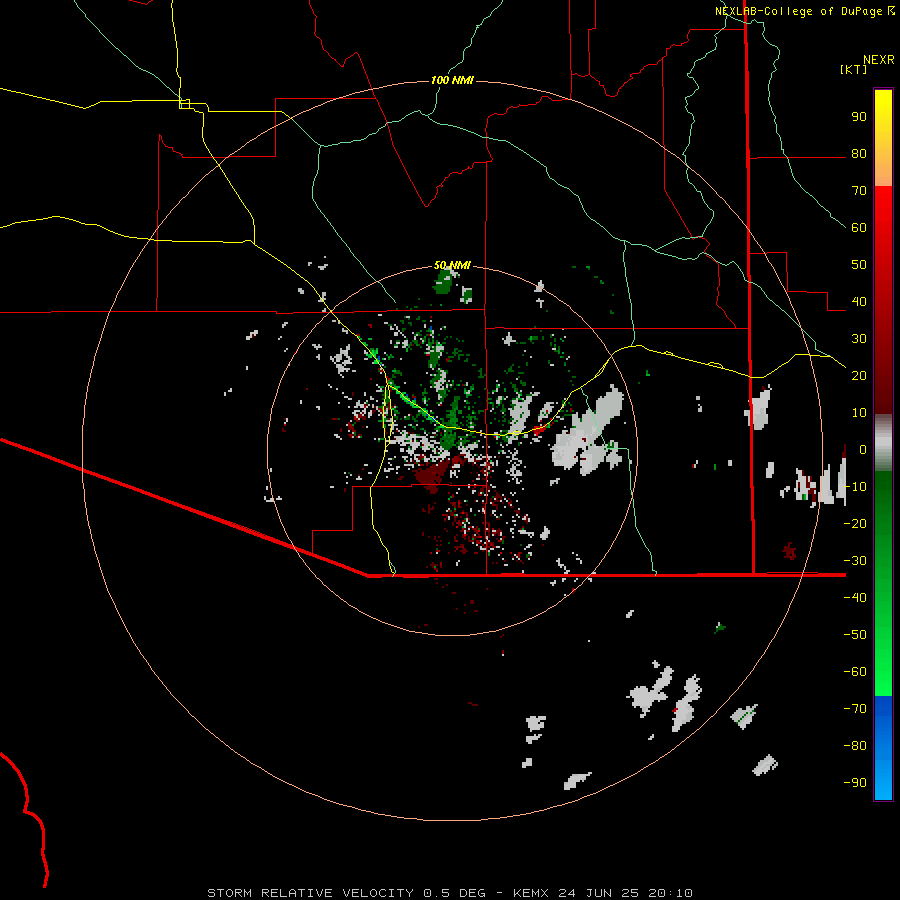Screen dimensions: 900x900
Task: Click the 60 value on the velocity scale
Action: [x=859, y=228]
